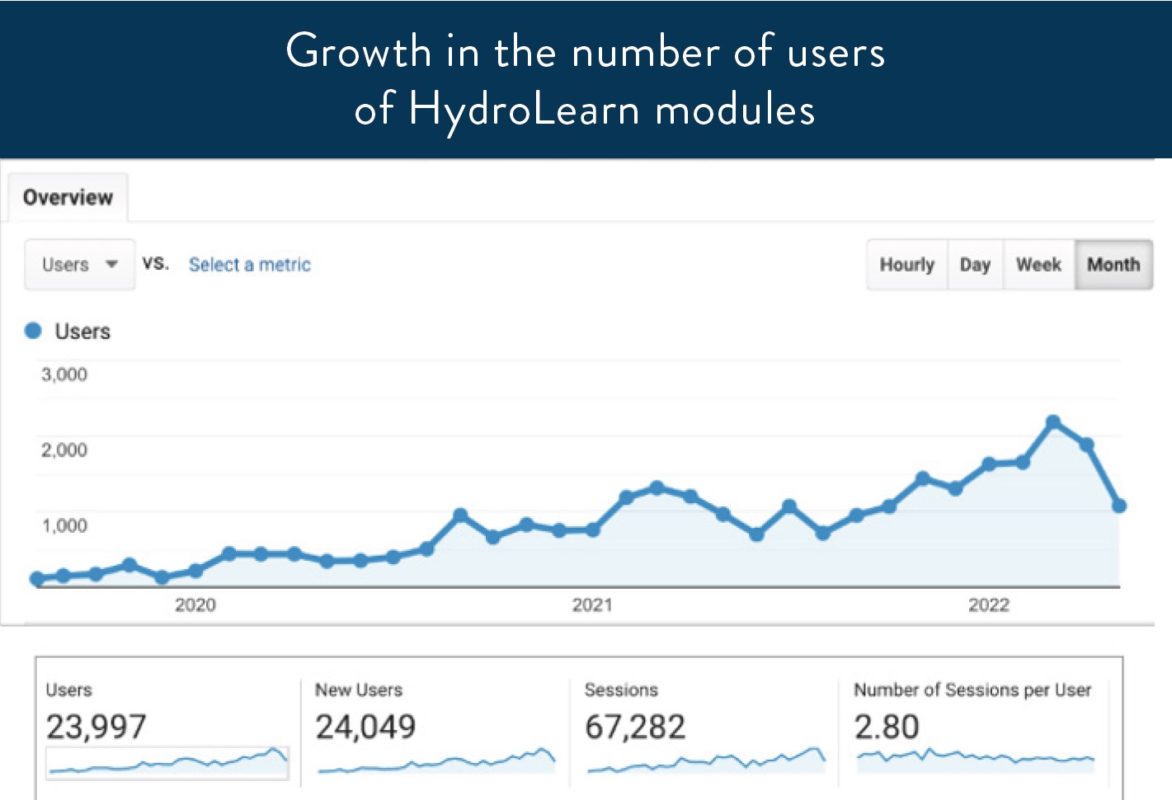Click the 67,282 Sessions total

pyautogui.click(x=635, y=727)
